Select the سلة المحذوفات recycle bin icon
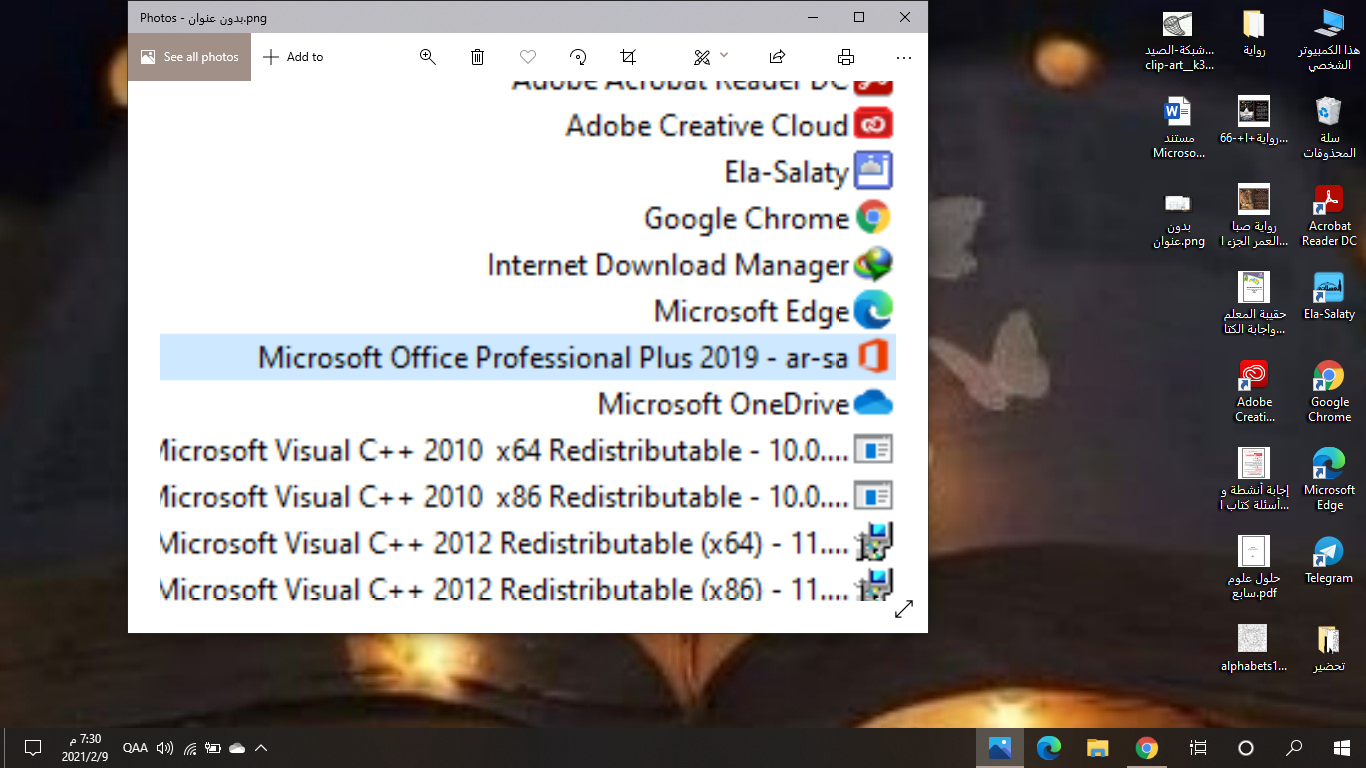 (x=1329, y=128)
